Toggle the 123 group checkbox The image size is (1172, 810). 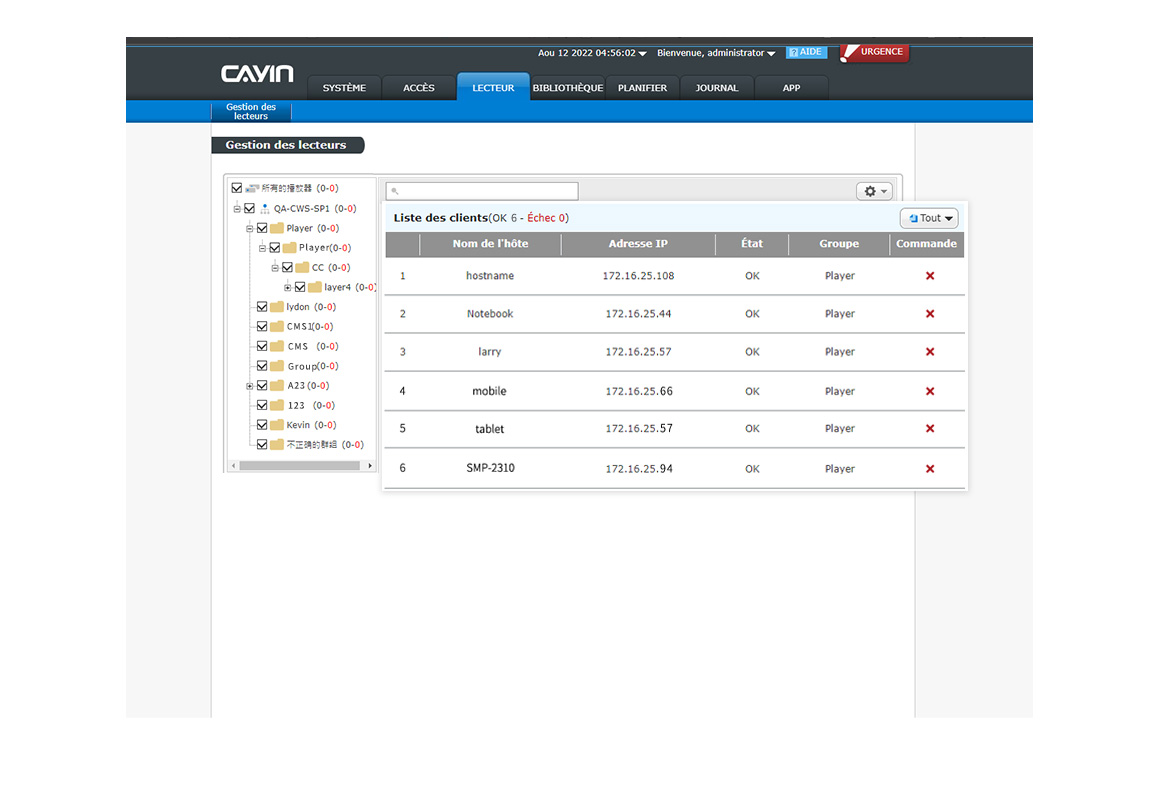click(262, 405)
